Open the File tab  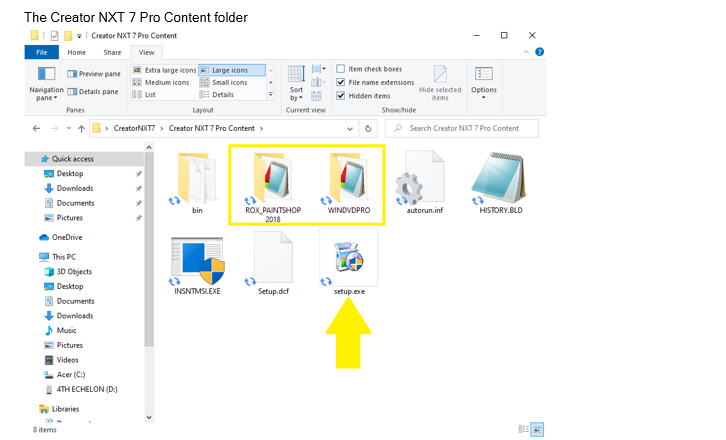tap(42, 52)
